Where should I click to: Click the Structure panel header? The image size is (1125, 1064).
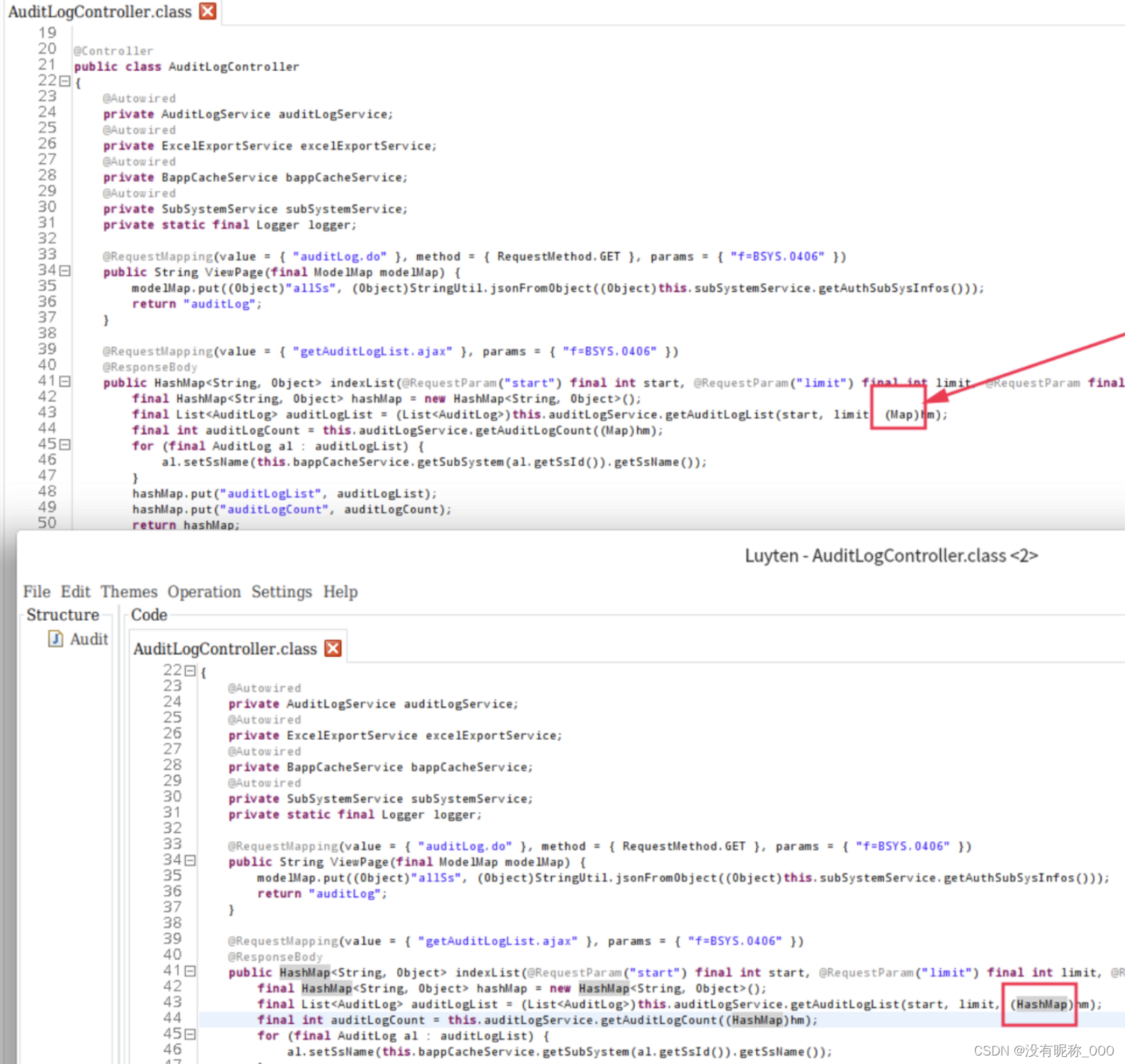tap(62, 615)
